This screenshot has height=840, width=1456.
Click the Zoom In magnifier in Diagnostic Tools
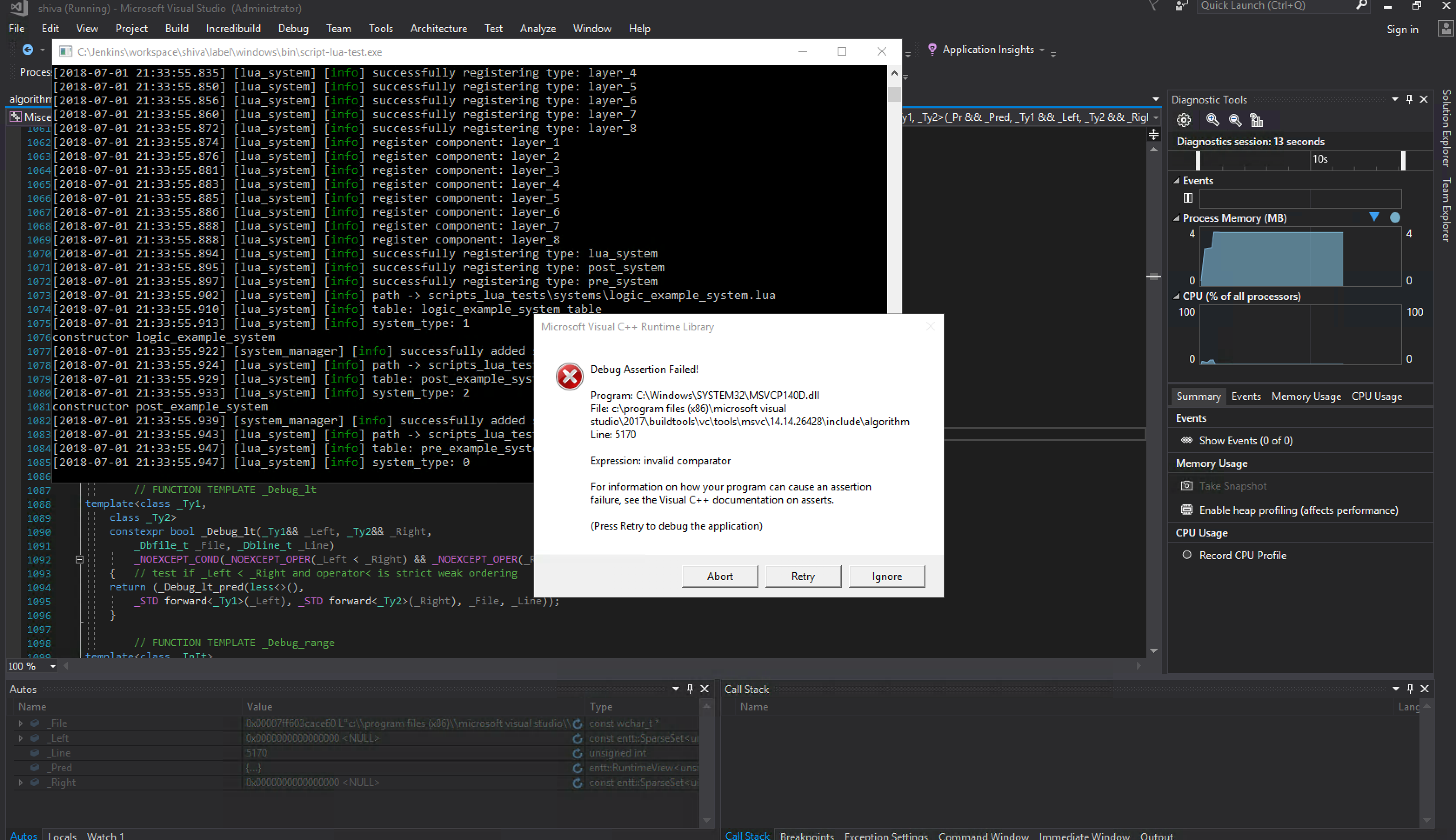pyautogui.click(x=1212, y=120)
